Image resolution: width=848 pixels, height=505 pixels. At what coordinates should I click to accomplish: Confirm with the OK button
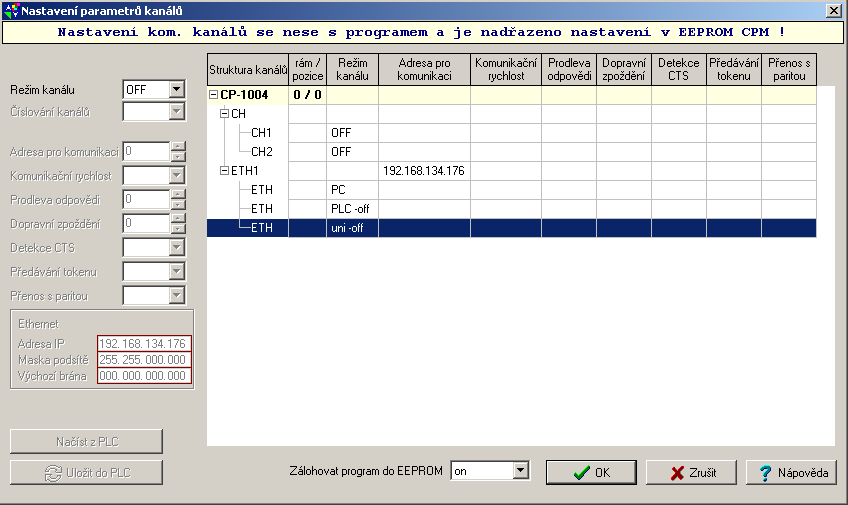591,473
